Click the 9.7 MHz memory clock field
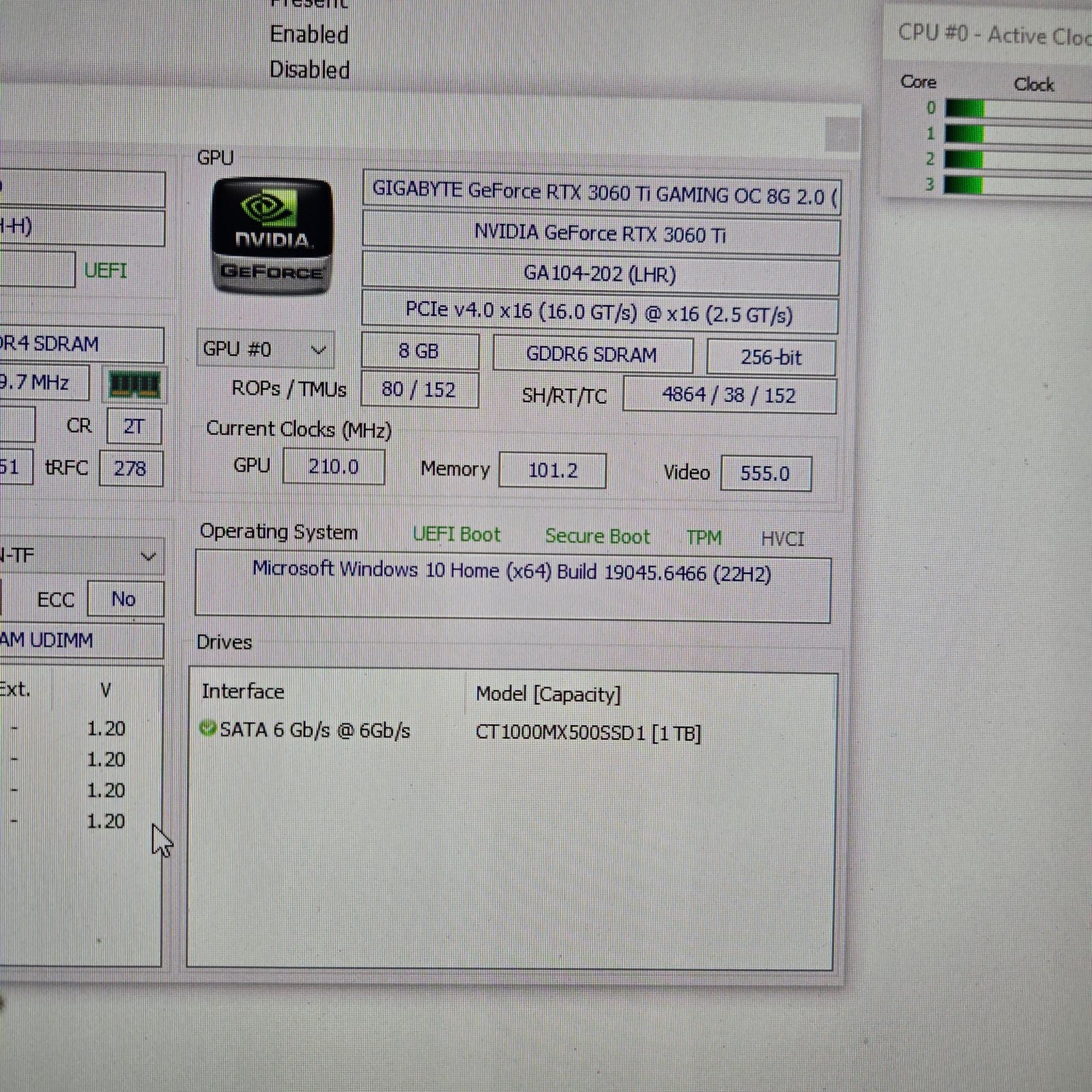Screen dimensions: 1092x1092 coord(44,383)
